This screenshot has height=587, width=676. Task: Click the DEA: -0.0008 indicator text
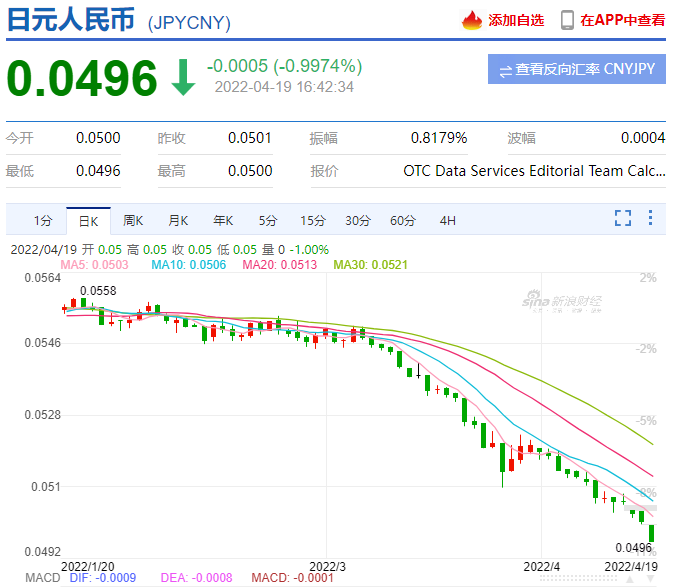click(x=197, y=578)
